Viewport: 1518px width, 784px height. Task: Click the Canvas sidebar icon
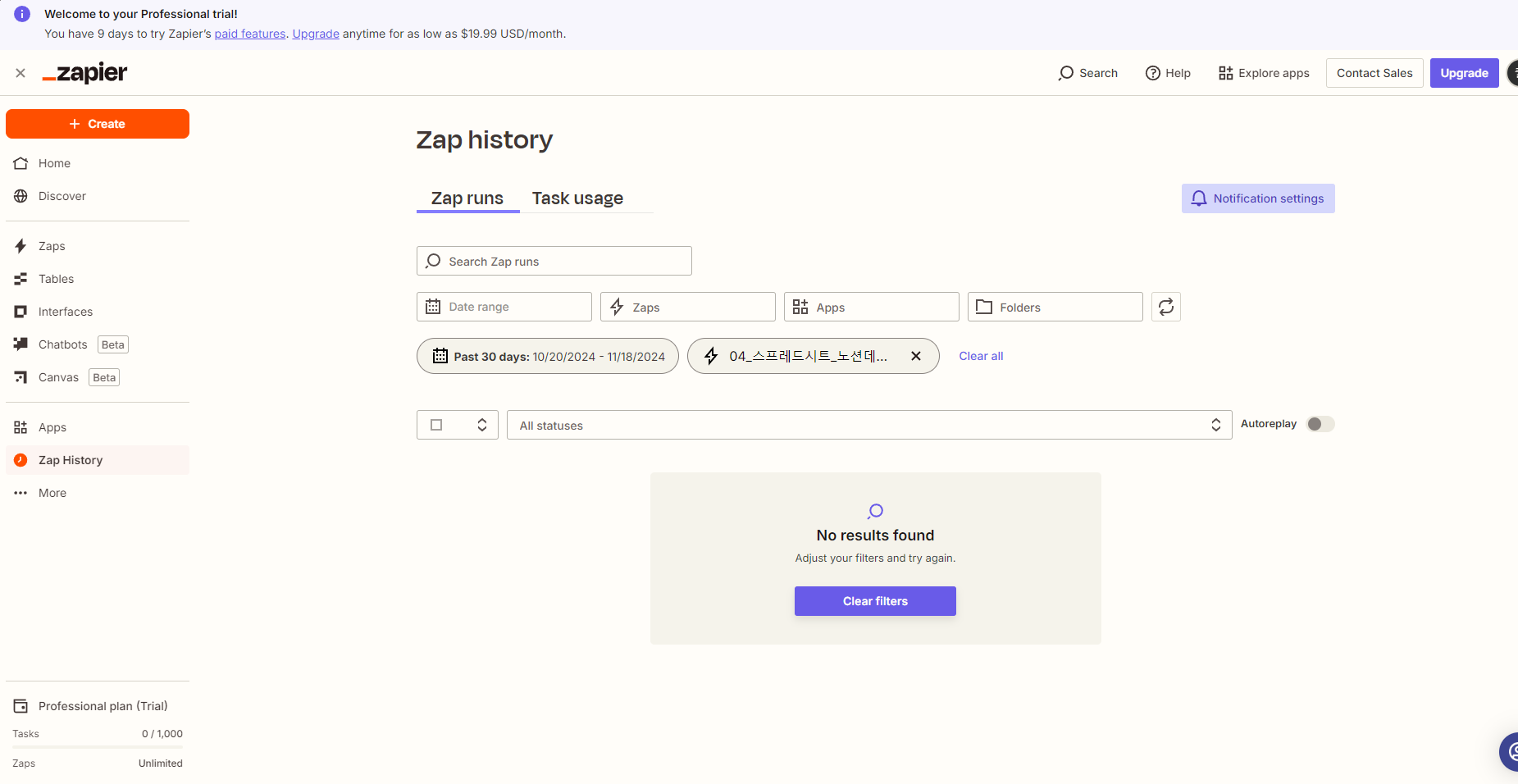(x=21, y=377)
